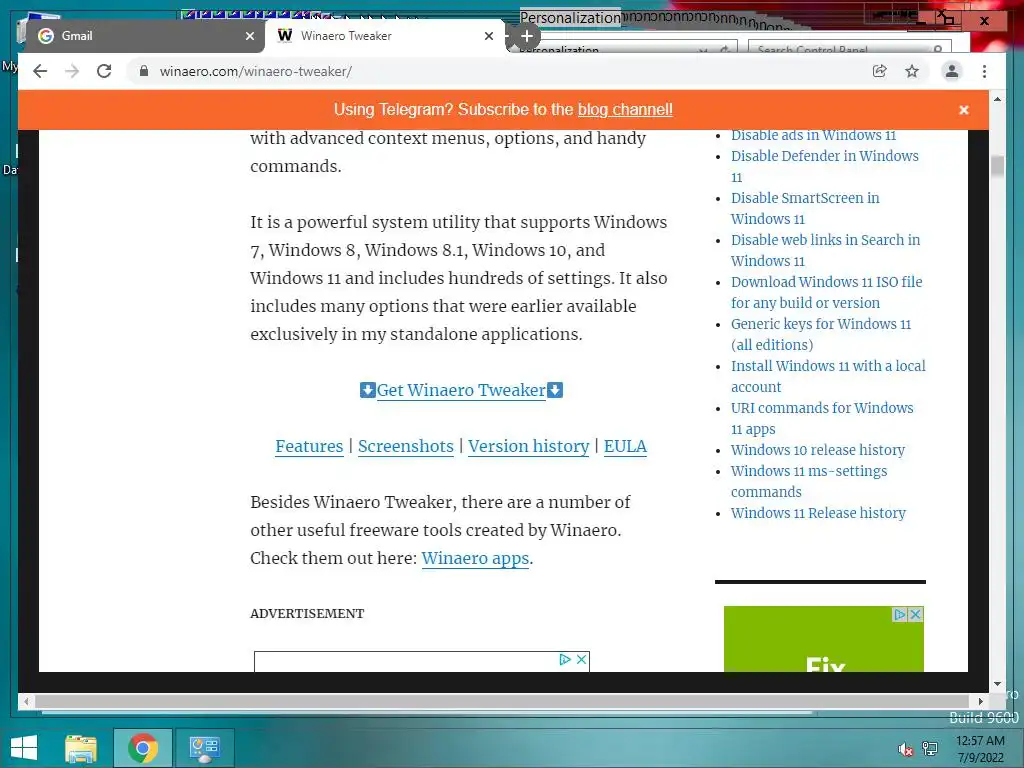Image resolution: width=1024 pixels, height=768 pixels.
Task: Open the Features link
Action: click(309, 446)
